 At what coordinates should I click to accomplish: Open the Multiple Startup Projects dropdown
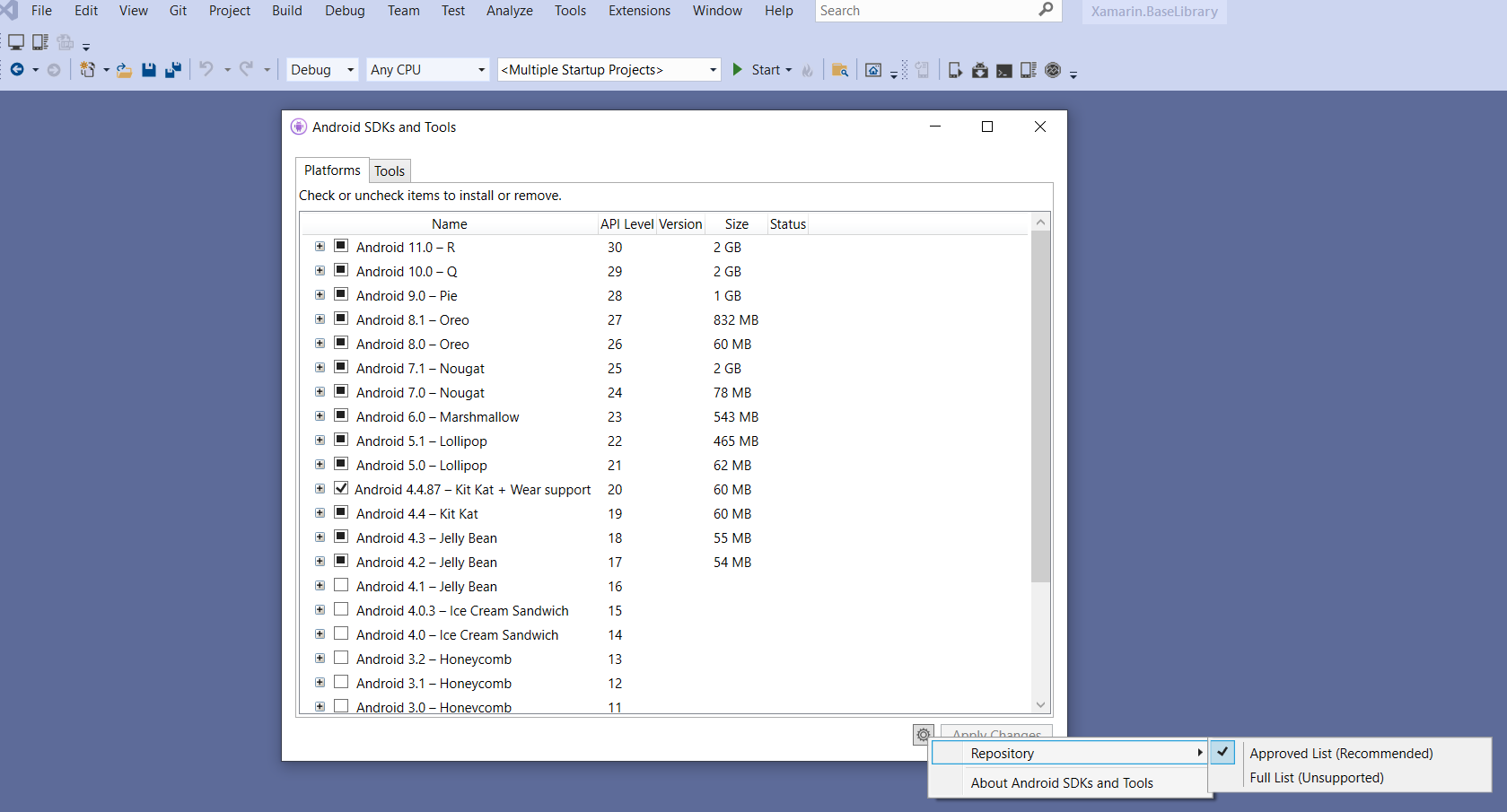pyautogui.click(x=609, y=70)
